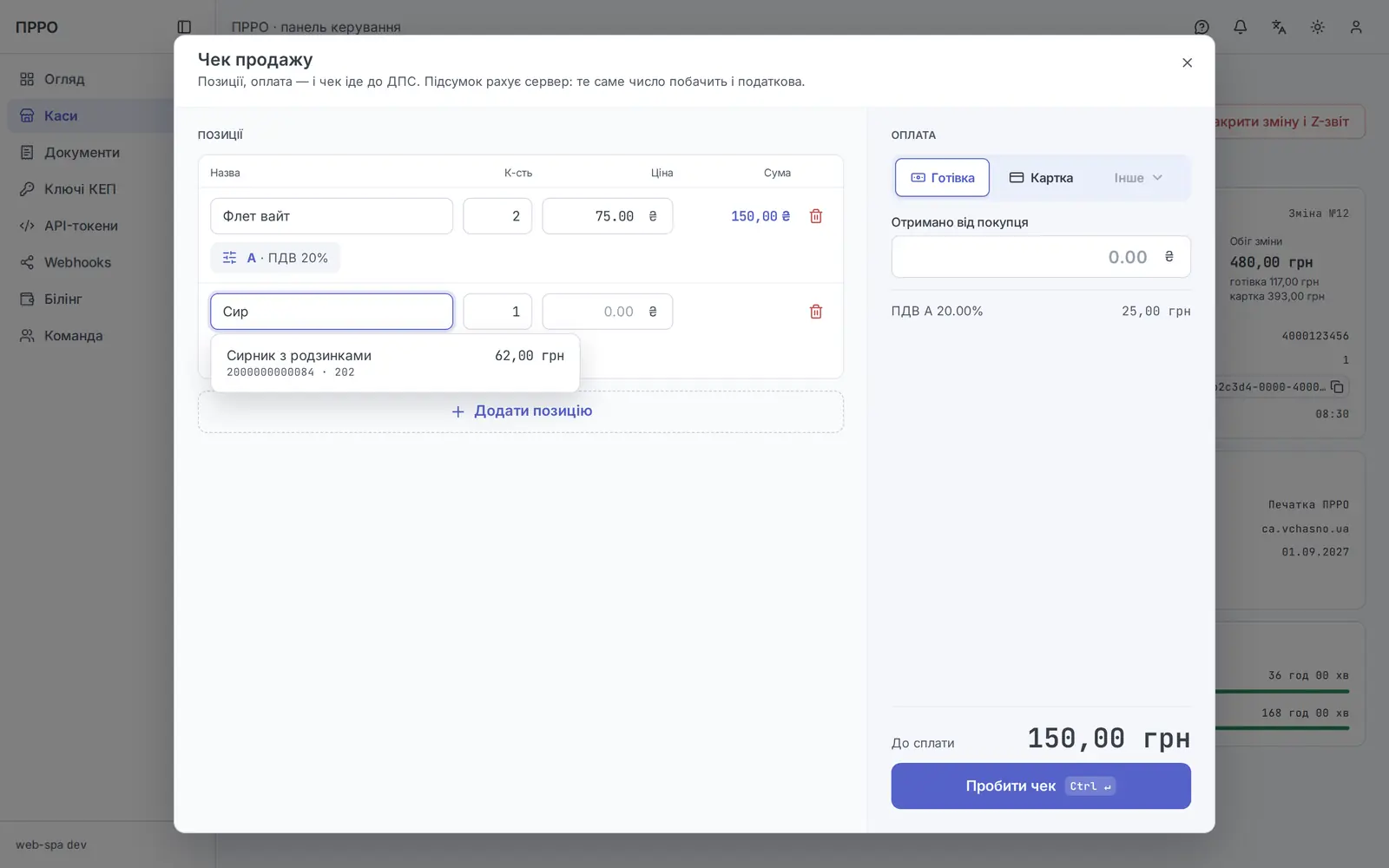The height and width of the screenshot is (868, 1389).
Task: Expand the Інше payment dropdown
Action: (x=1138, y=178)
